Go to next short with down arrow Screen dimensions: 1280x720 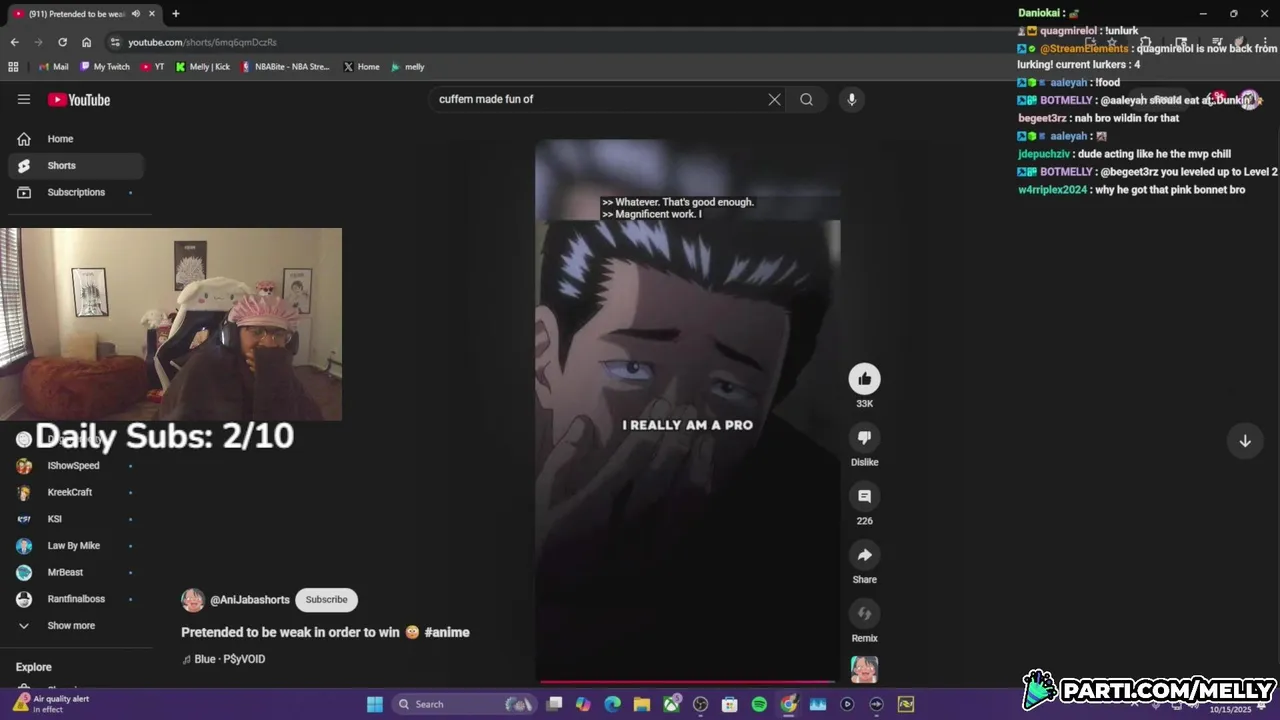pyautogui.click(x=1245, y=441)
